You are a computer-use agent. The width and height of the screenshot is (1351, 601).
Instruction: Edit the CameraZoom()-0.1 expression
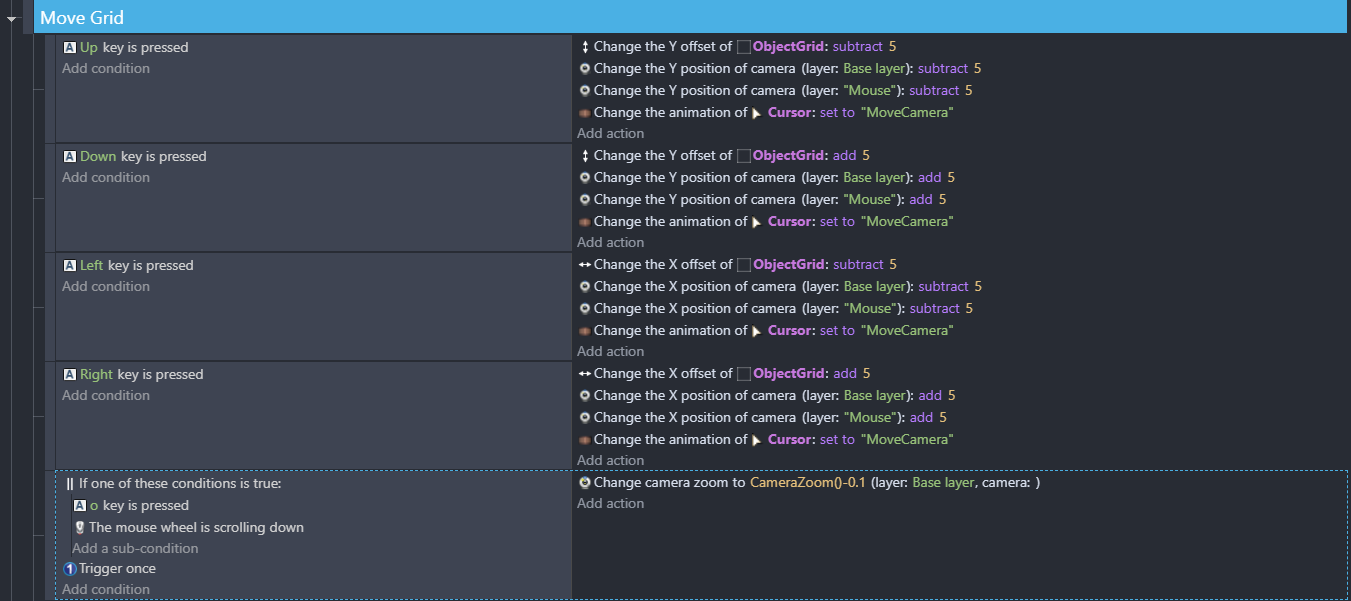click(807, 482)
